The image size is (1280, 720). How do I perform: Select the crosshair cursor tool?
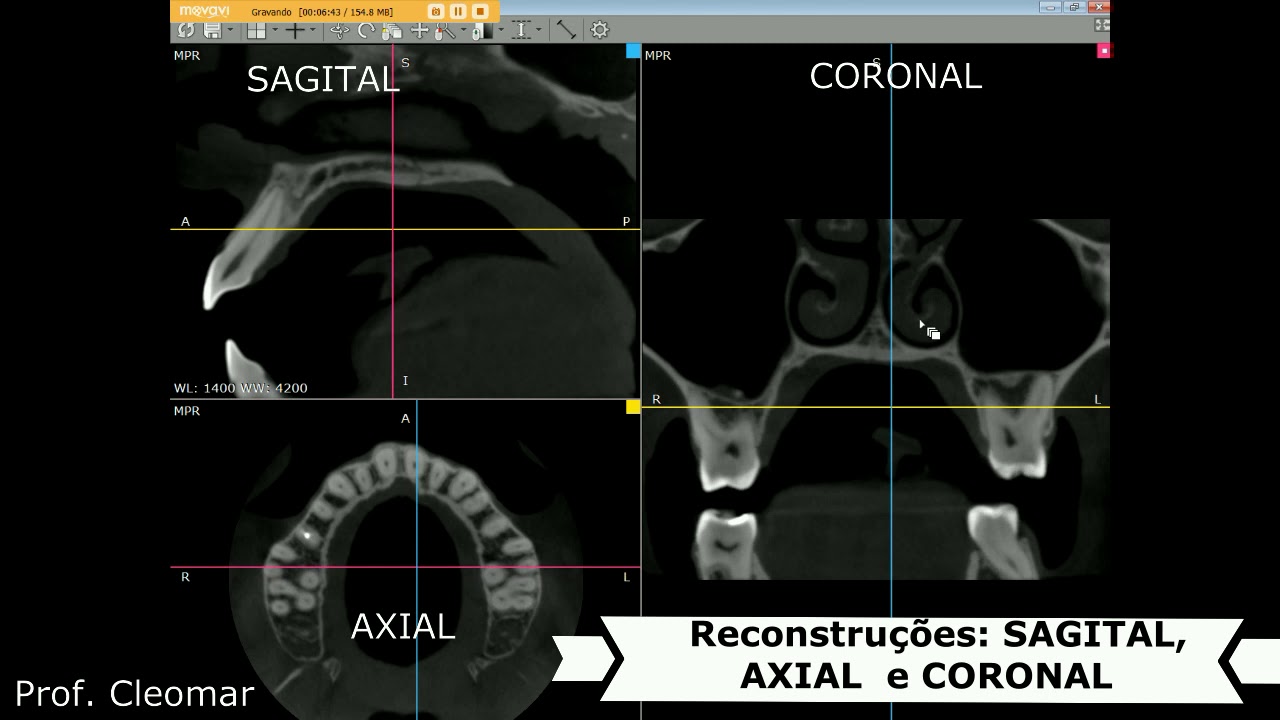[295, 30]
